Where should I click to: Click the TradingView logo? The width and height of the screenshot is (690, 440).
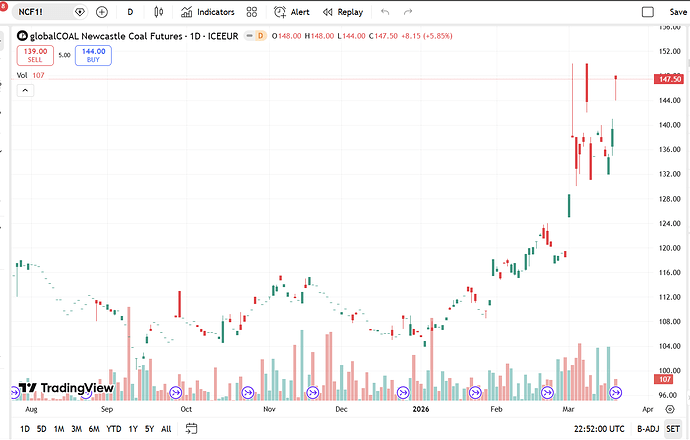click(x=66, y=388)
